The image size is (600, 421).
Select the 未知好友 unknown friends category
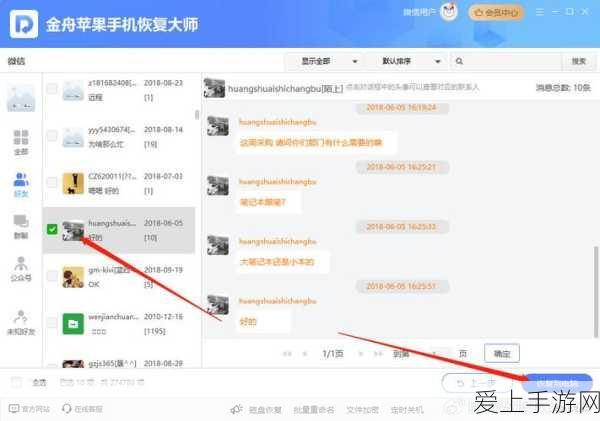21,323
